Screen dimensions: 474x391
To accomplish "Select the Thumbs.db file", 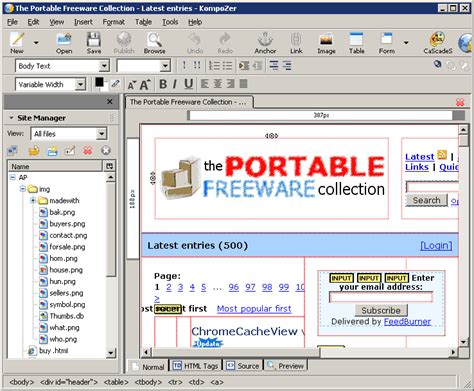I will (x=67, y=316).
